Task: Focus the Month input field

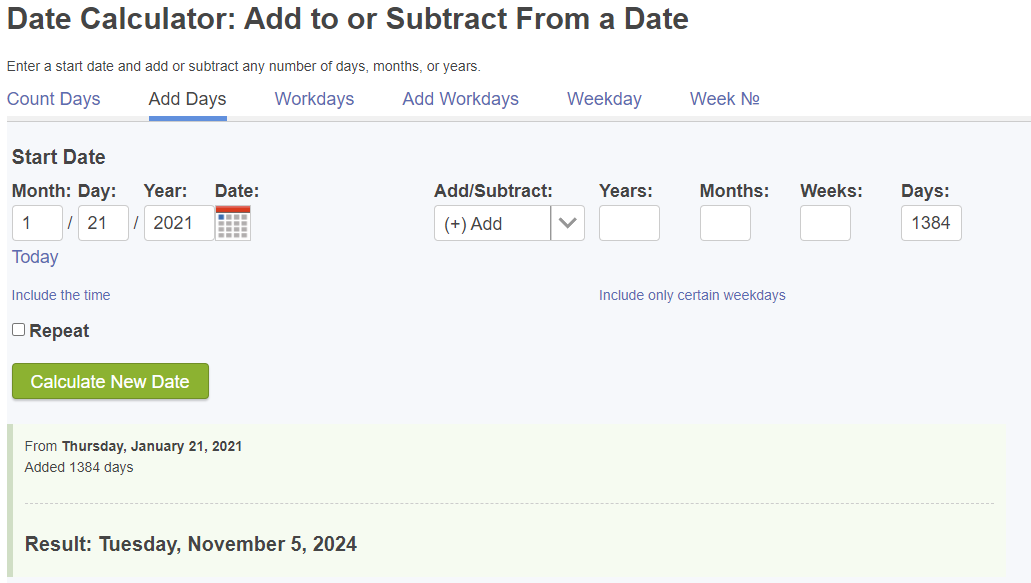Action: coord(37,223)
